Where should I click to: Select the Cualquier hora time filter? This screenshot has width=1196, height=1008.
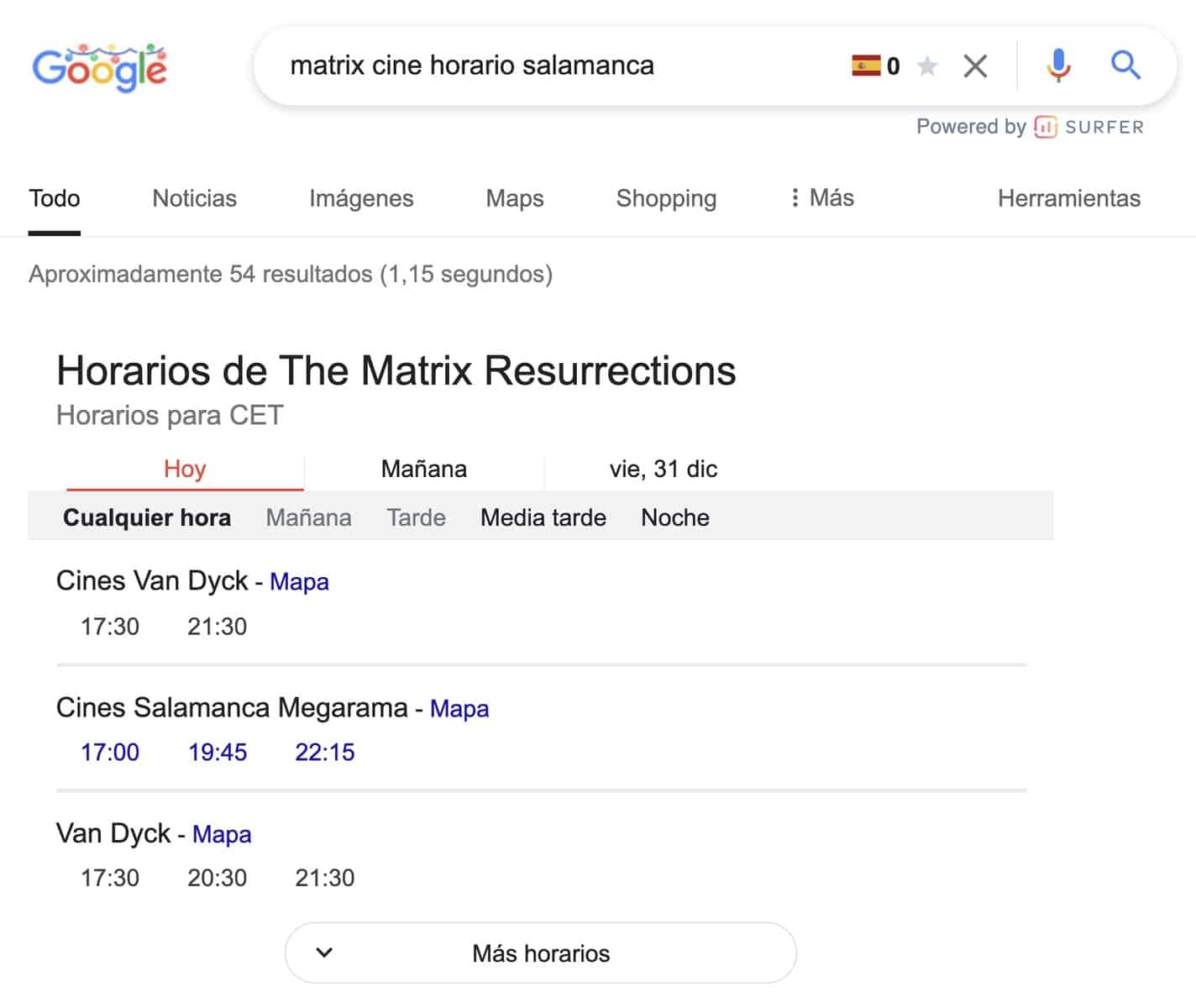click(147, 517)
